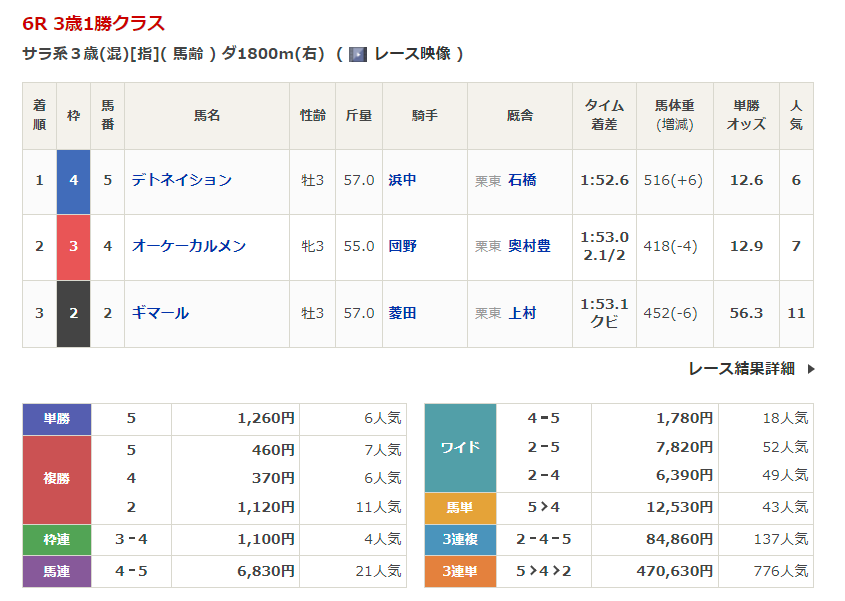Select jockey 菱田 link
This screenshot has width=845, height=601.
(402, 313)
